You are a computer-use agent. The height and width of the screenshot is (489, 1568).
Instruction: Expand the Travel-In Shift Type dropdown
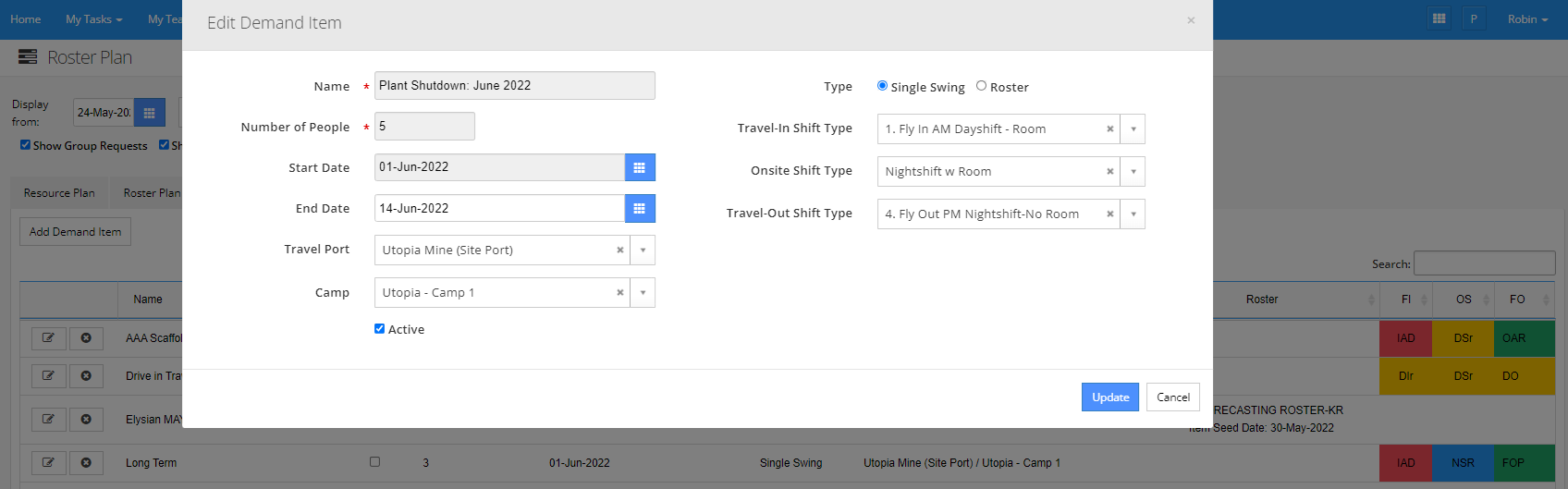click(x=1133, y=129)
